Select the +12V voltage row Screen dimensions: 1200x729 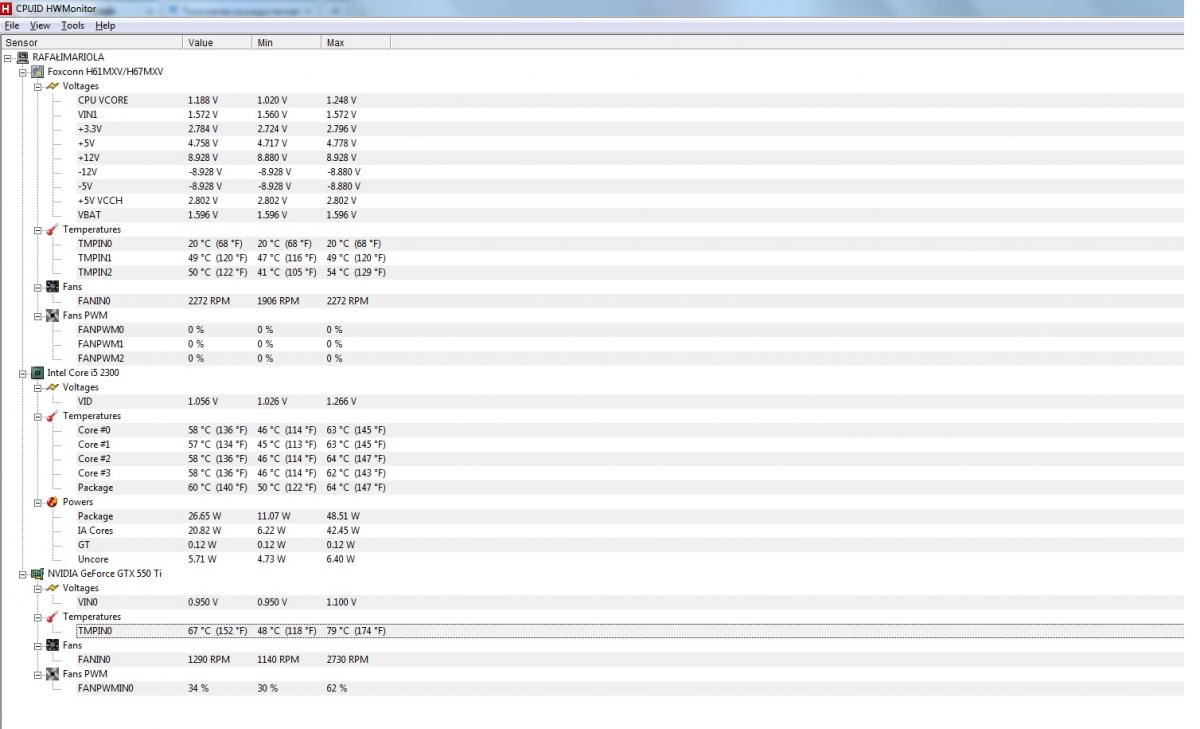(630, 157)
